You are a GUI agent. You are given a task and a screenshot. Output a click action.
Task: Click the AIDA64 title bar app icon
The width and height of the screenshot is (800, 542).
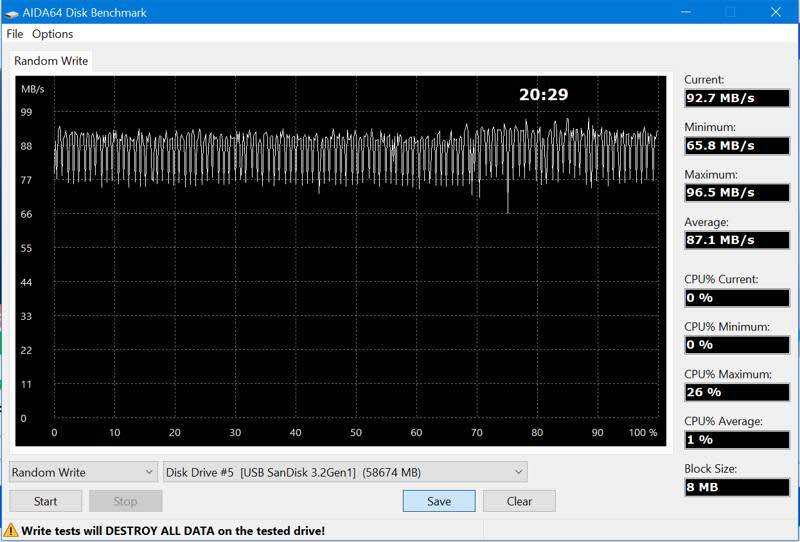coord(13,12)
